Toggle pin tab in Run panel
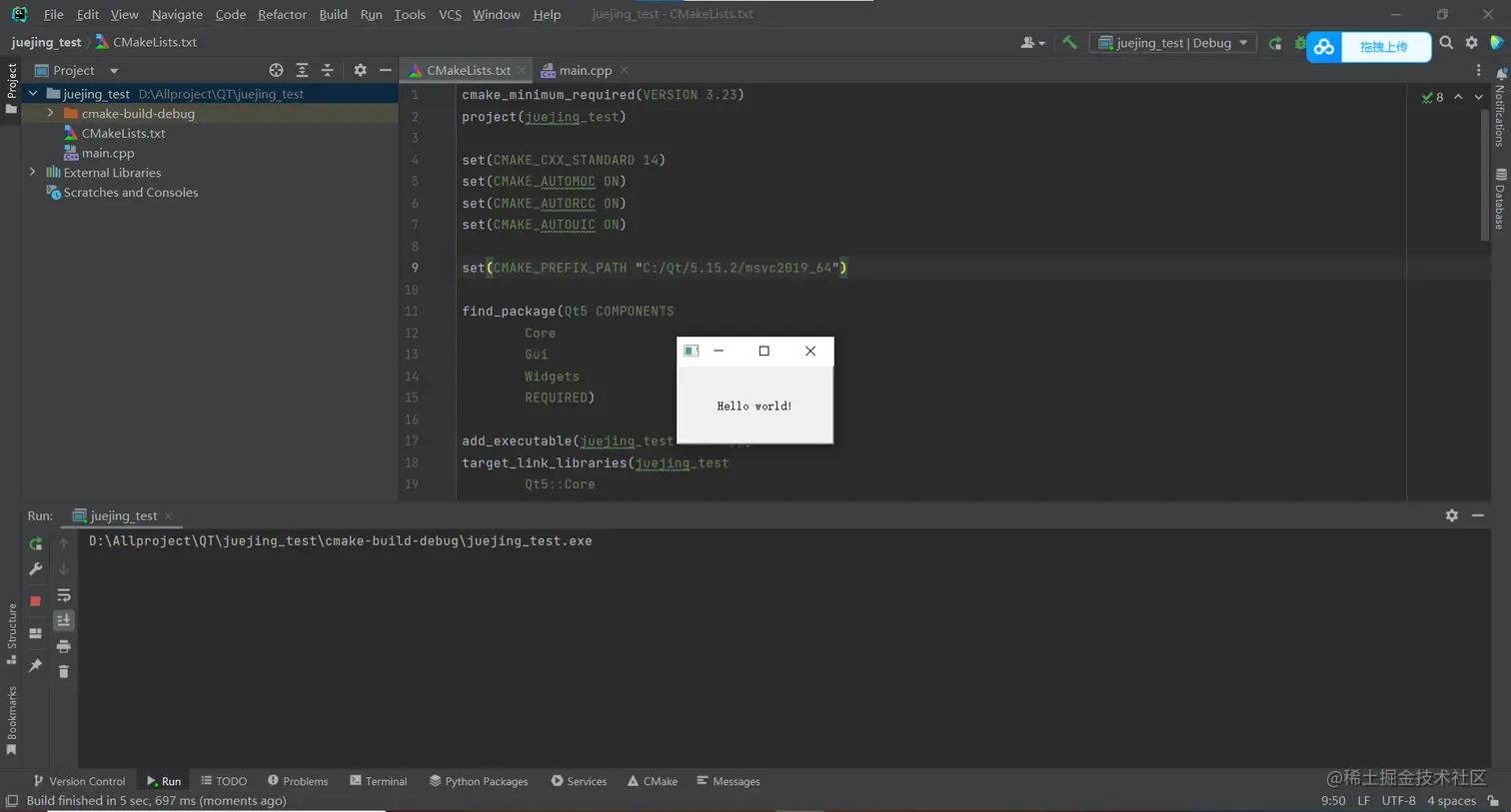 point(35,665)
